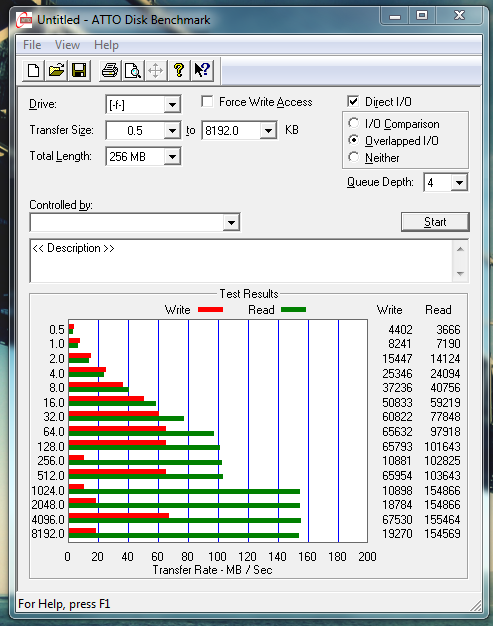This screenshot has height=626, width=493.
Task: Open a saved benchmark file via toolbar
Action: [x=56, y=71]
